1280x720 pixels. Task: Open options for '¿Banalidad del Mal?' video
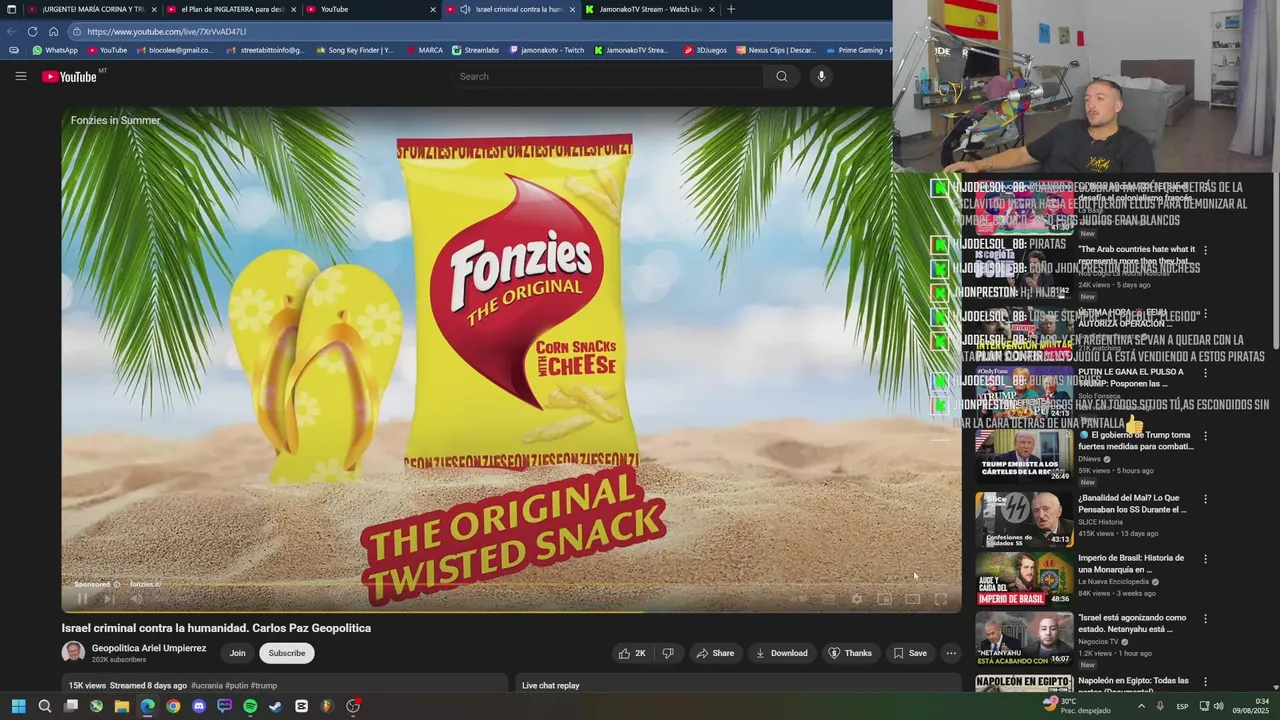click(1205, 499)
